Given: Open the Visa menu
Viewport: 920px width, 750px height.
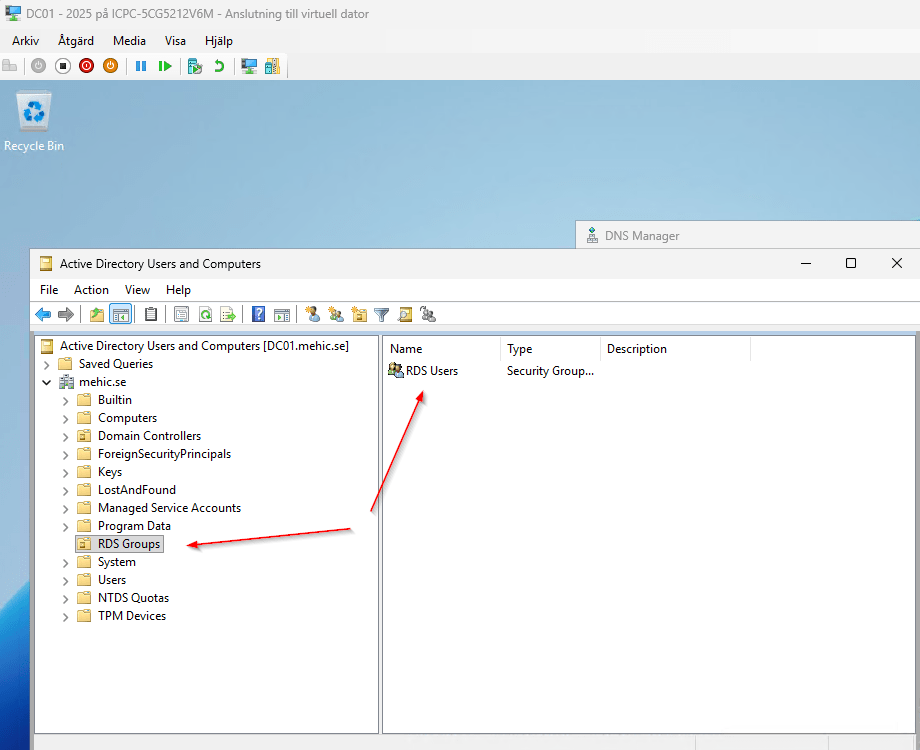Looking at the screenshot, I should pyautogui.click(x=175, y=41).
